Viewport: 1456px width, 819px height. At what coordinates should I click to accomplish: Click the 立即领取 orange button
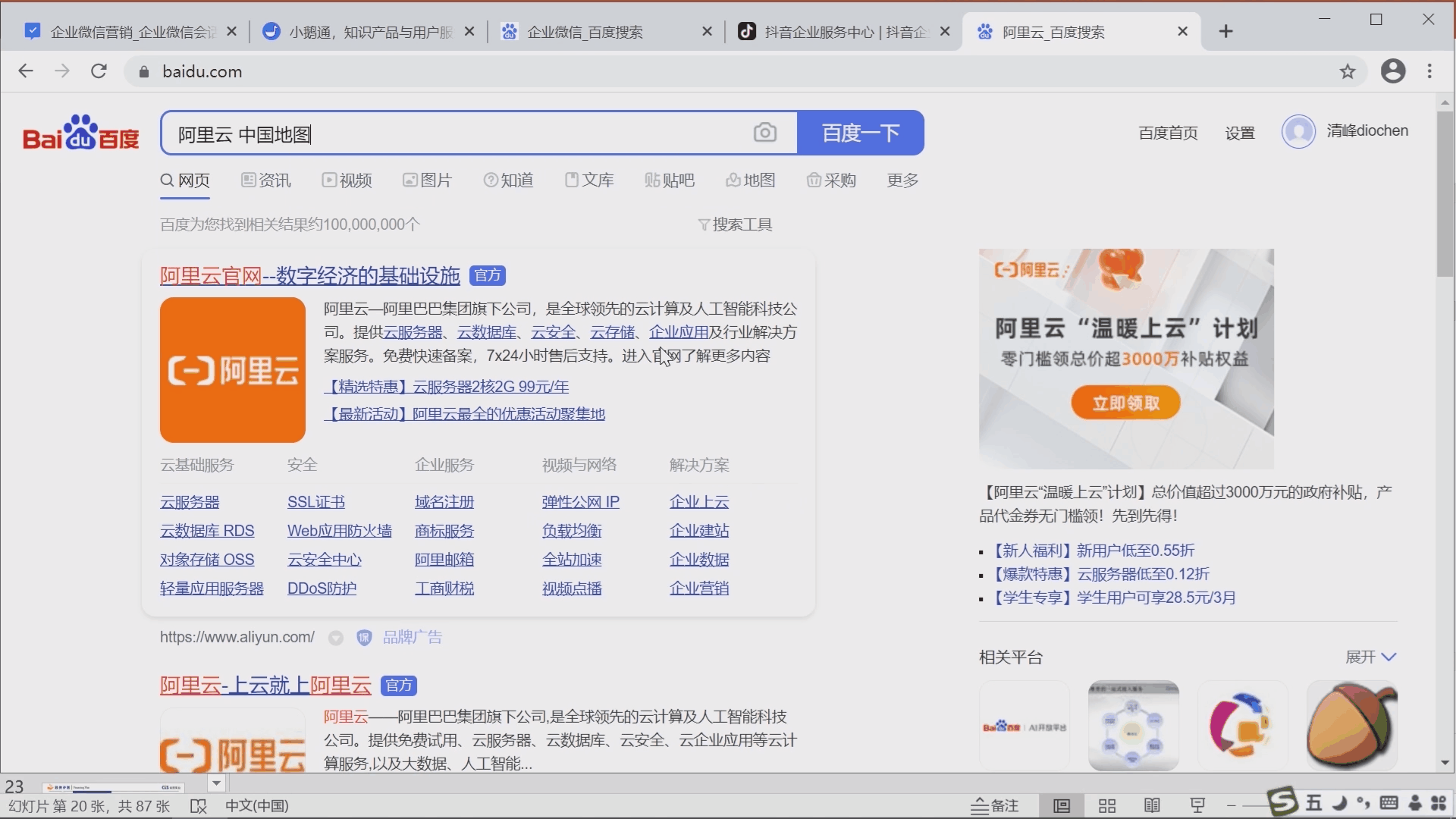1126,403
